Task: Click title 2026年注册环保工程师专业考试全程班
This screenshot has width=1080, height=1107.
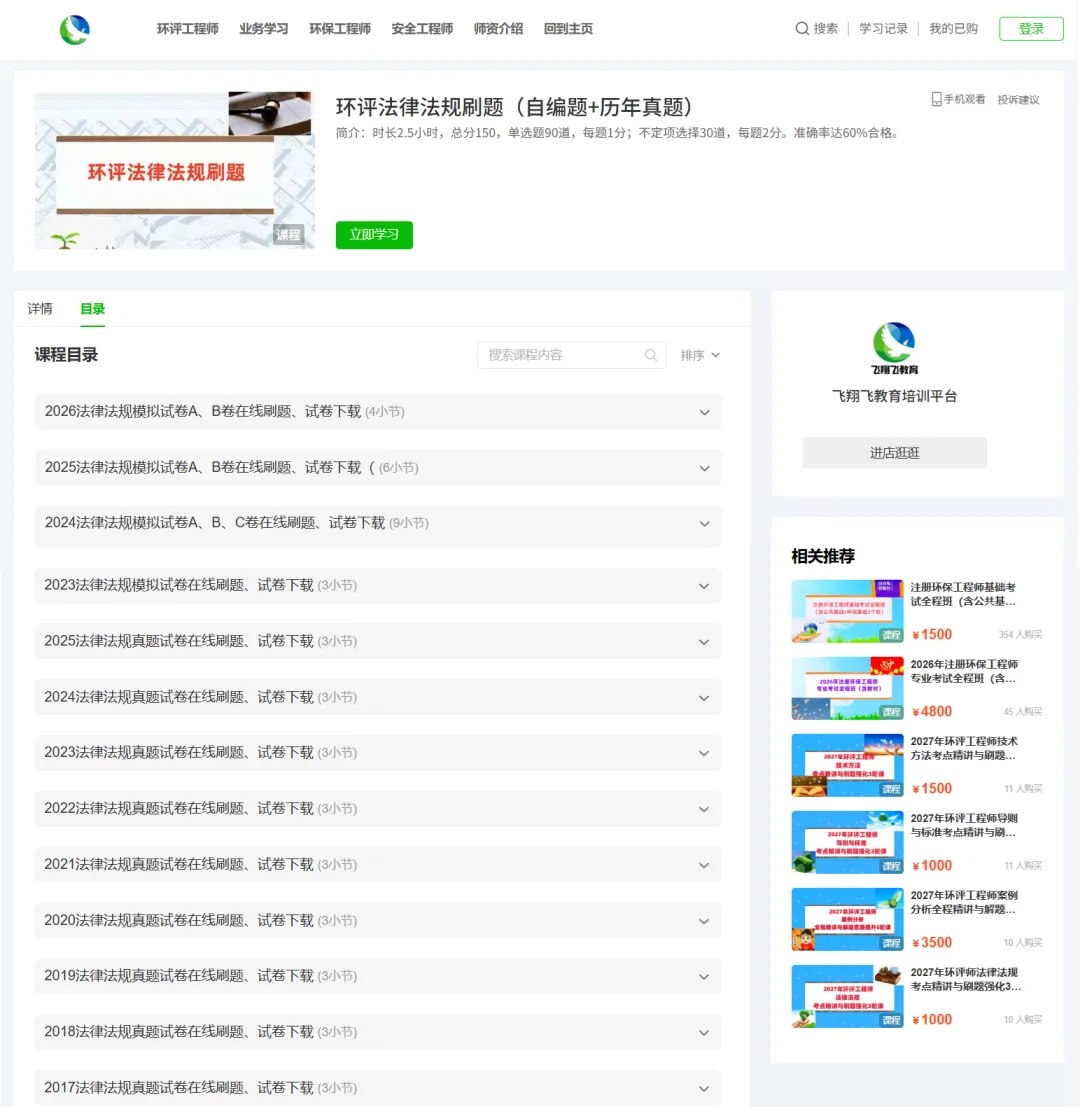Action: click(x=964, y=671)
